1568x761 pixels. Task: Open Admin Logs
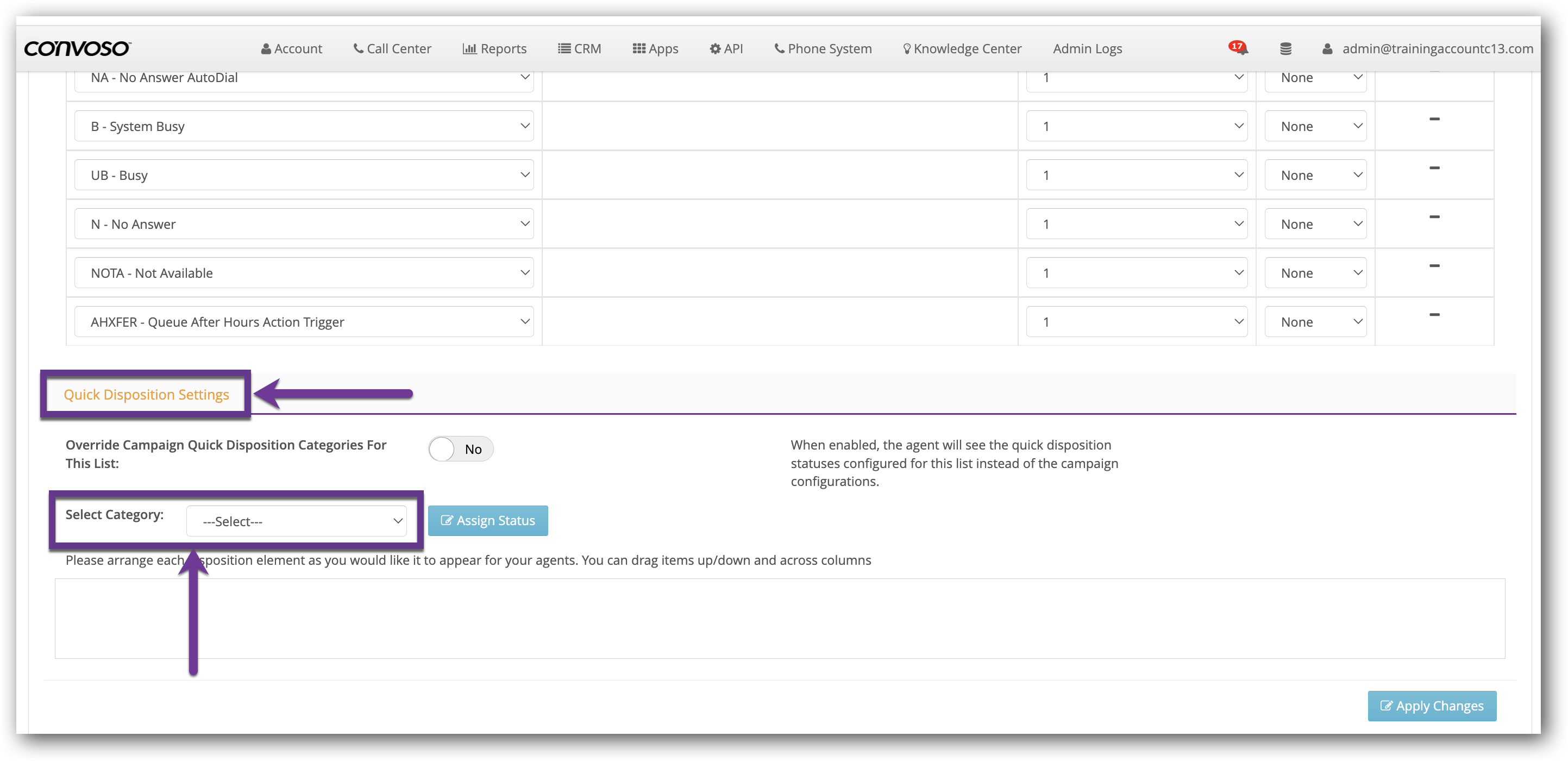click(1087, 49)
